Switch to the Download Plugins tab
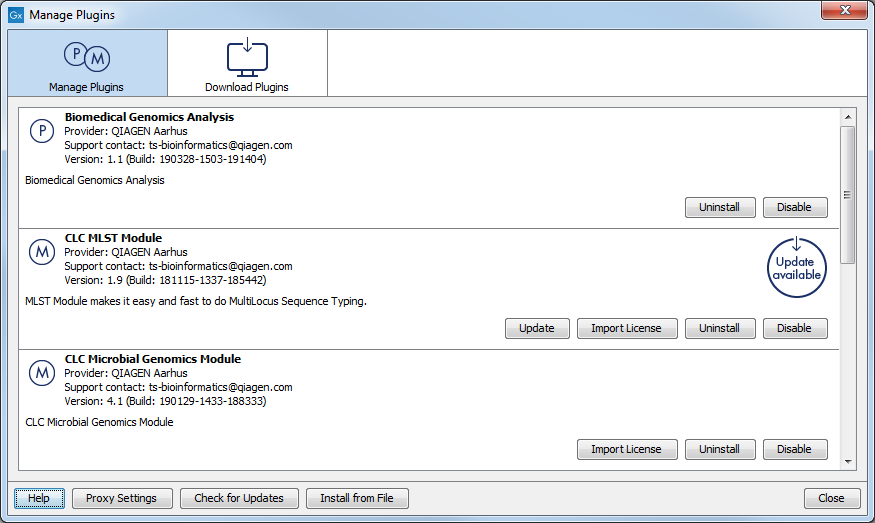The height and width of the screenshot is (523, 875). 247,63
